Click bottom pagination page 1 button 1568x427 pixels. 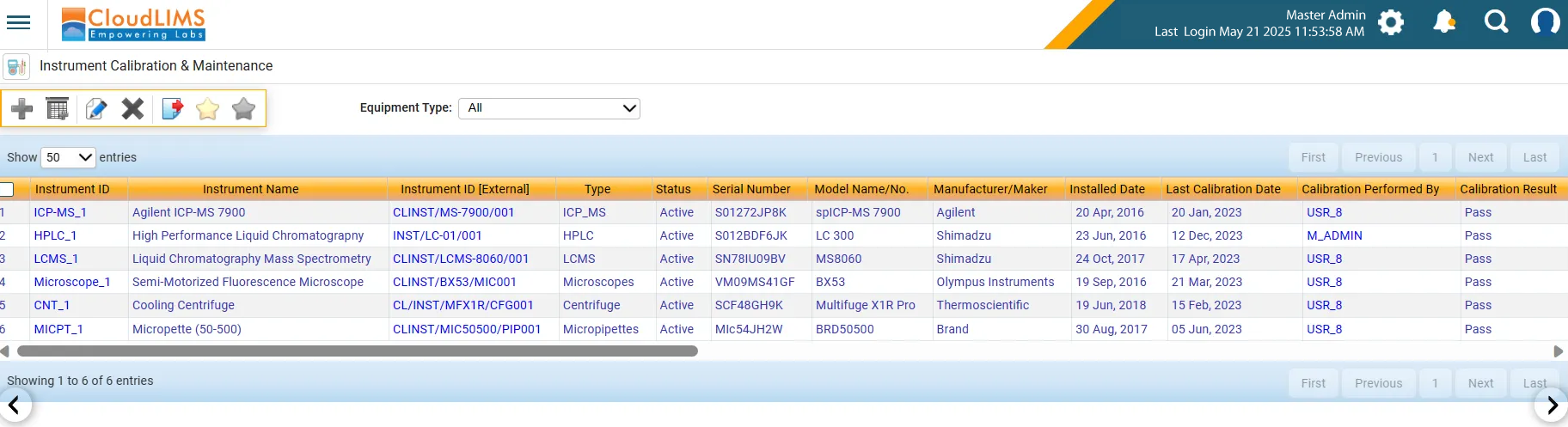point(1435,383)
